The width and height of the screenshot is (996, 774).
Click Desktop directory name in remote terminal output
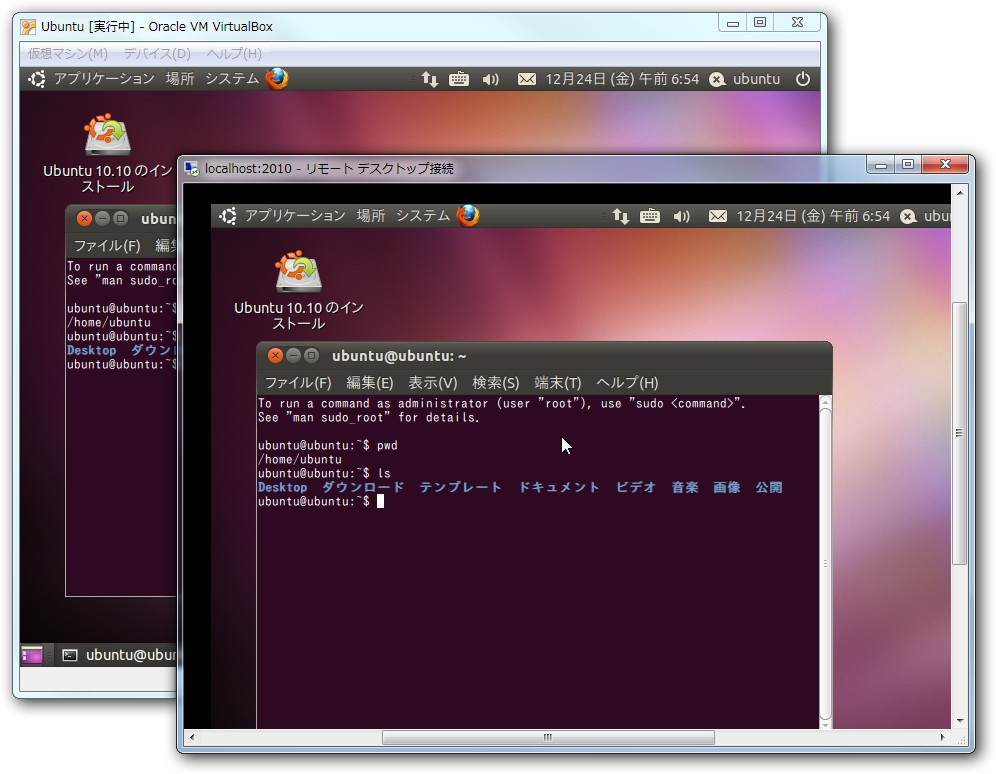(282, 488)
